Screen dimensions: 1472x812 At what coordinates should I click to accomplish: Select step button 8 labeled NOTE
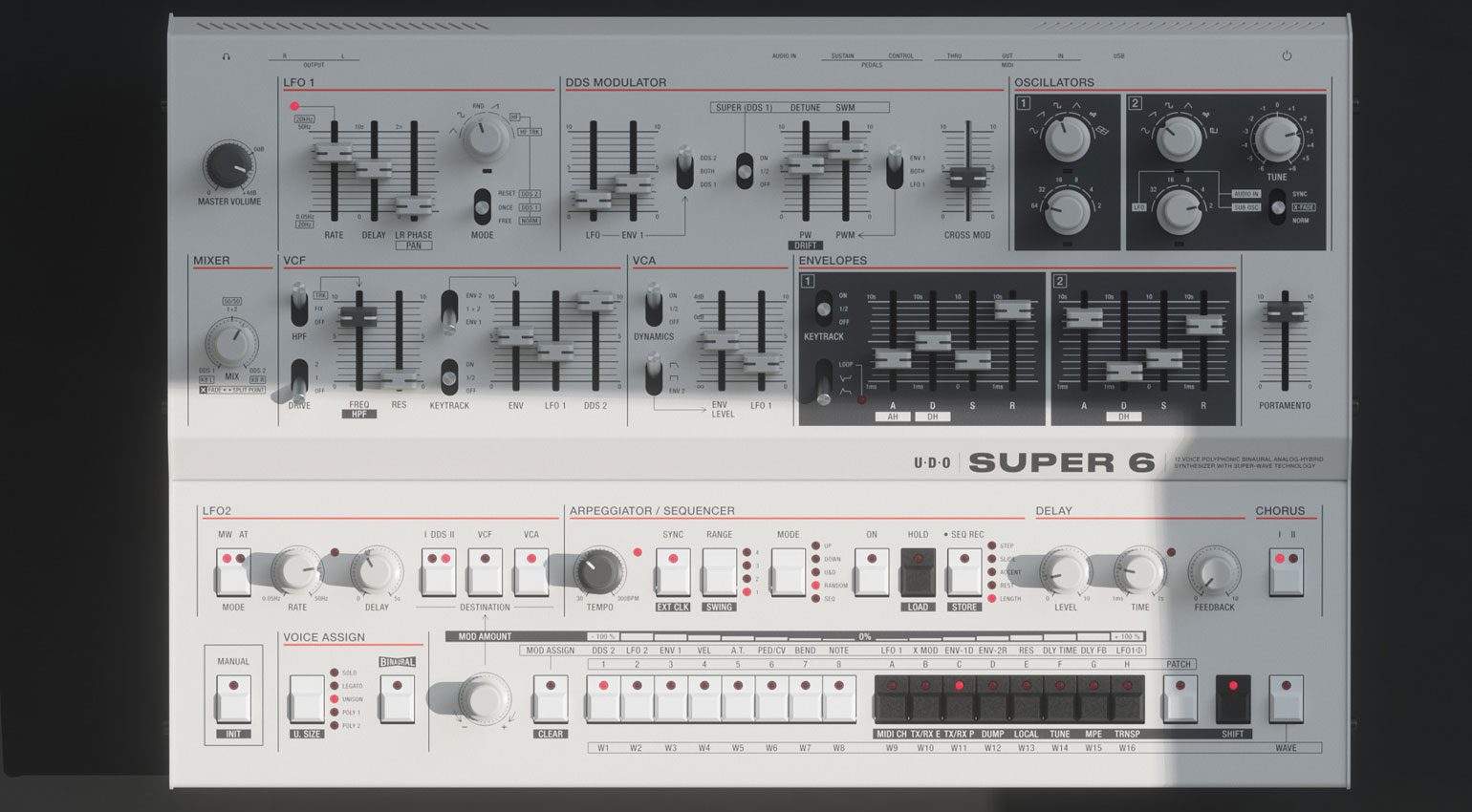coord(838,698)
